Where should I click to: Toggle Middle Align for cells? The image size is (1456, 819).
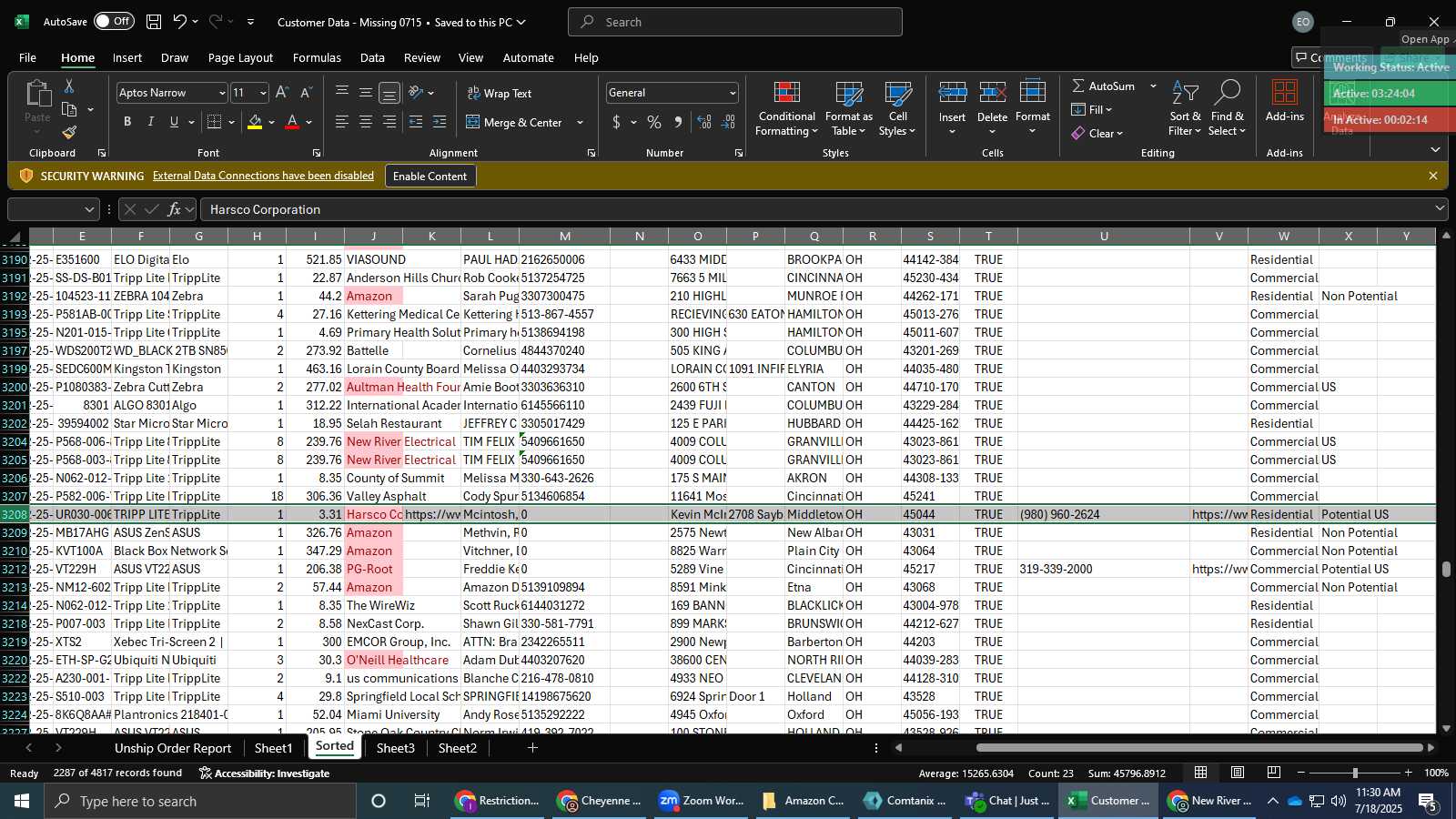(x=366, y=93)
